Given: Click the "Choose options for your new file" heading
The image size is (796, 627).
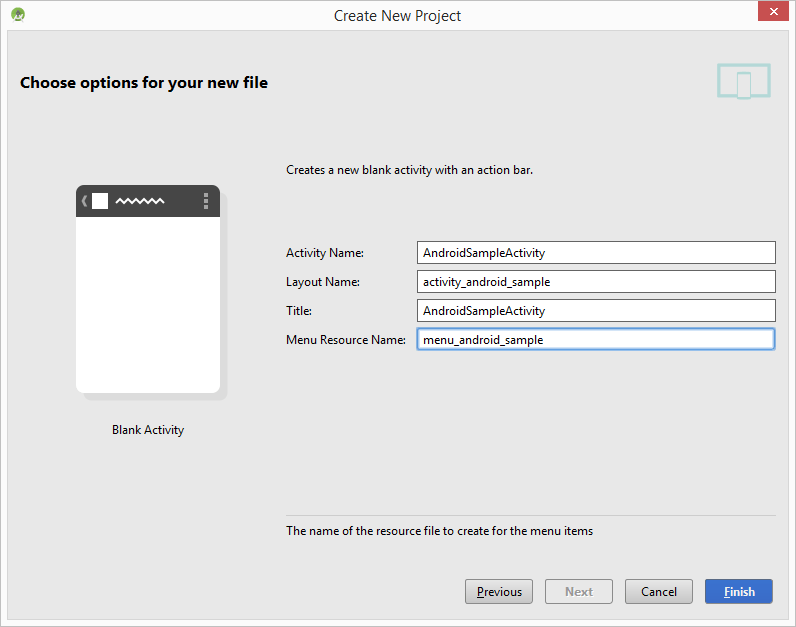Looking at the screenshot, I should 144,83.
